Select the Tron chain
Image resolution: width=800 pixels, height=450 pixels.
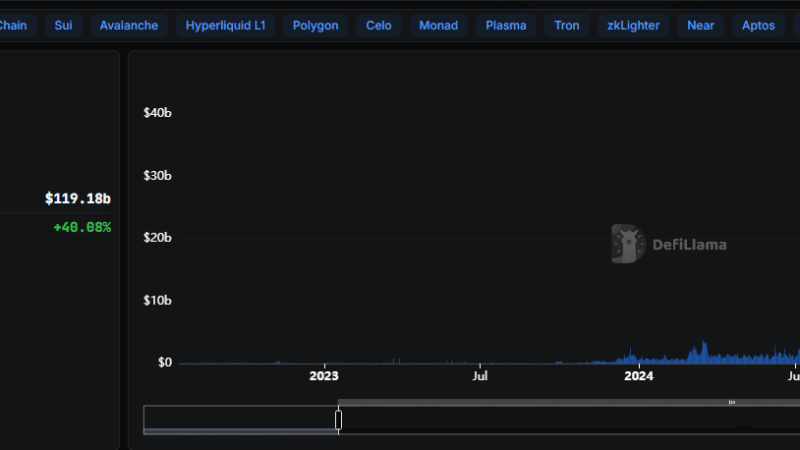click(567, 26)
